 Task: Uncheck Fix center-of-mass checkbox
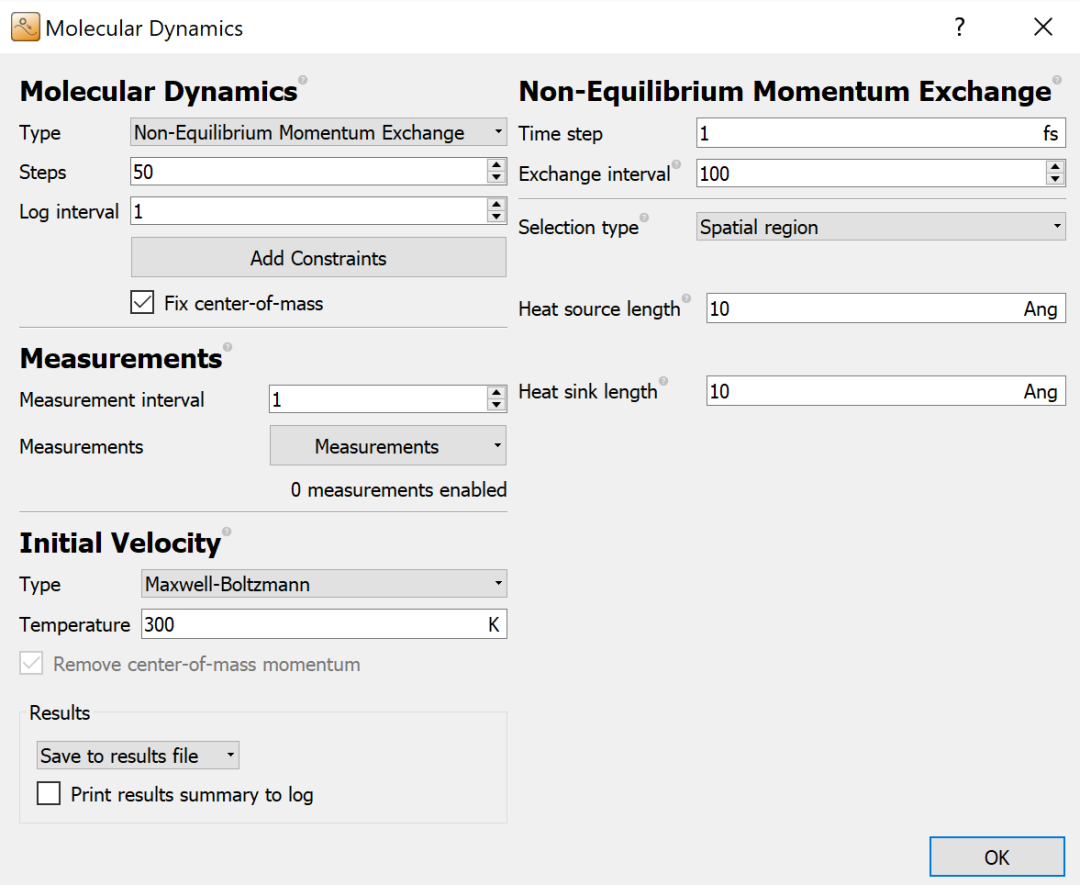click(142, 303)
